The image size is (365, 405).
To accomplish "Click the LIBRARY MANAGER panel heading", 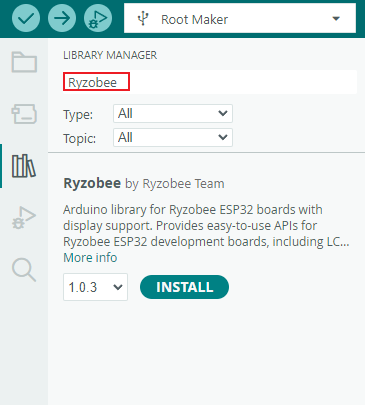I will coord(110,55).
